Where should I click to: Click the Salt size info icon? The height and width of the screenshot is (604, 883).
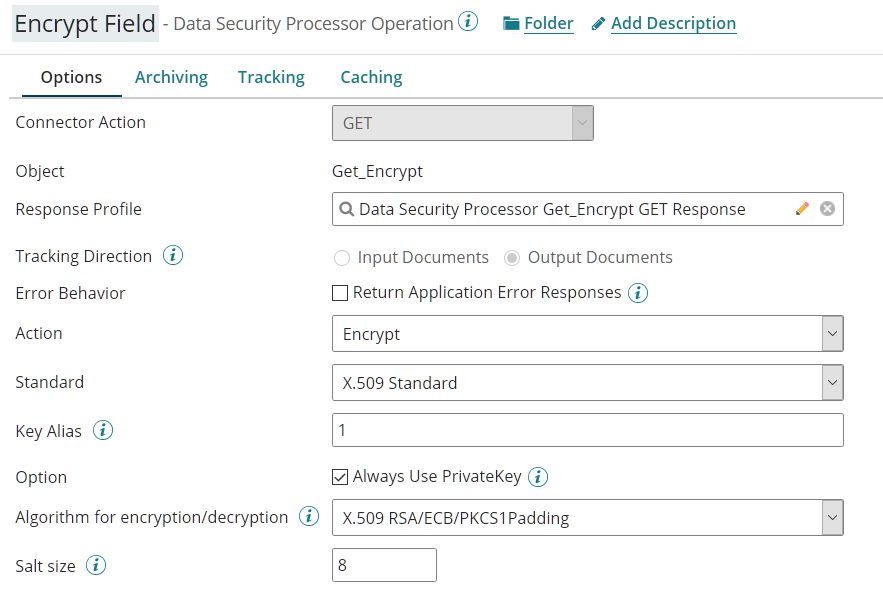tap(96, 566)
